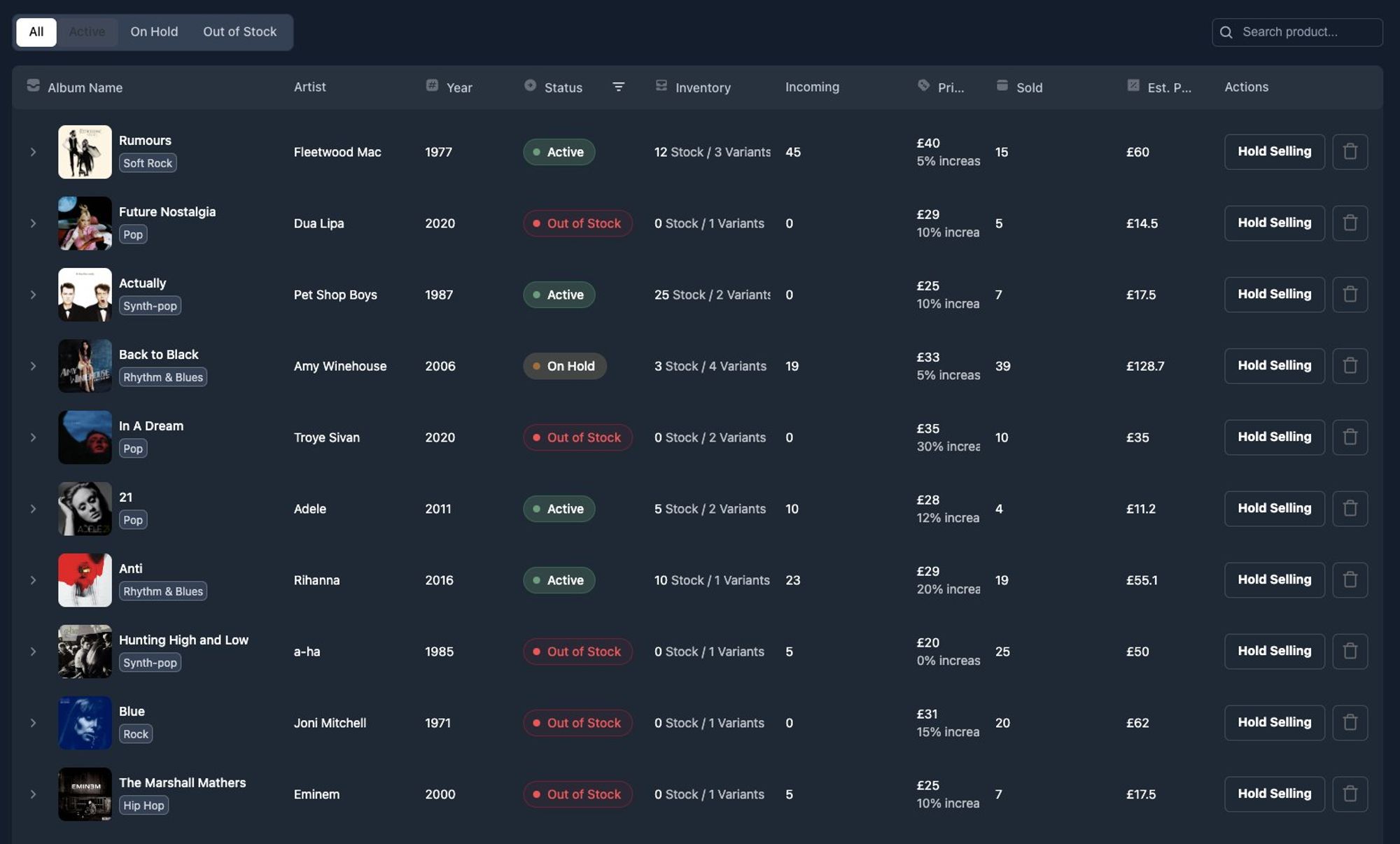The image size is (1400, 844).
Task: Click the Active badge for Rumours
Action: click(559, 152)
